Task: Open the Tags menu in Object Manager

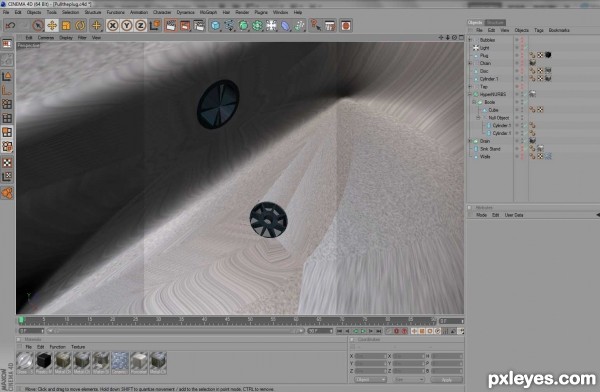Action: coord(539,30)
